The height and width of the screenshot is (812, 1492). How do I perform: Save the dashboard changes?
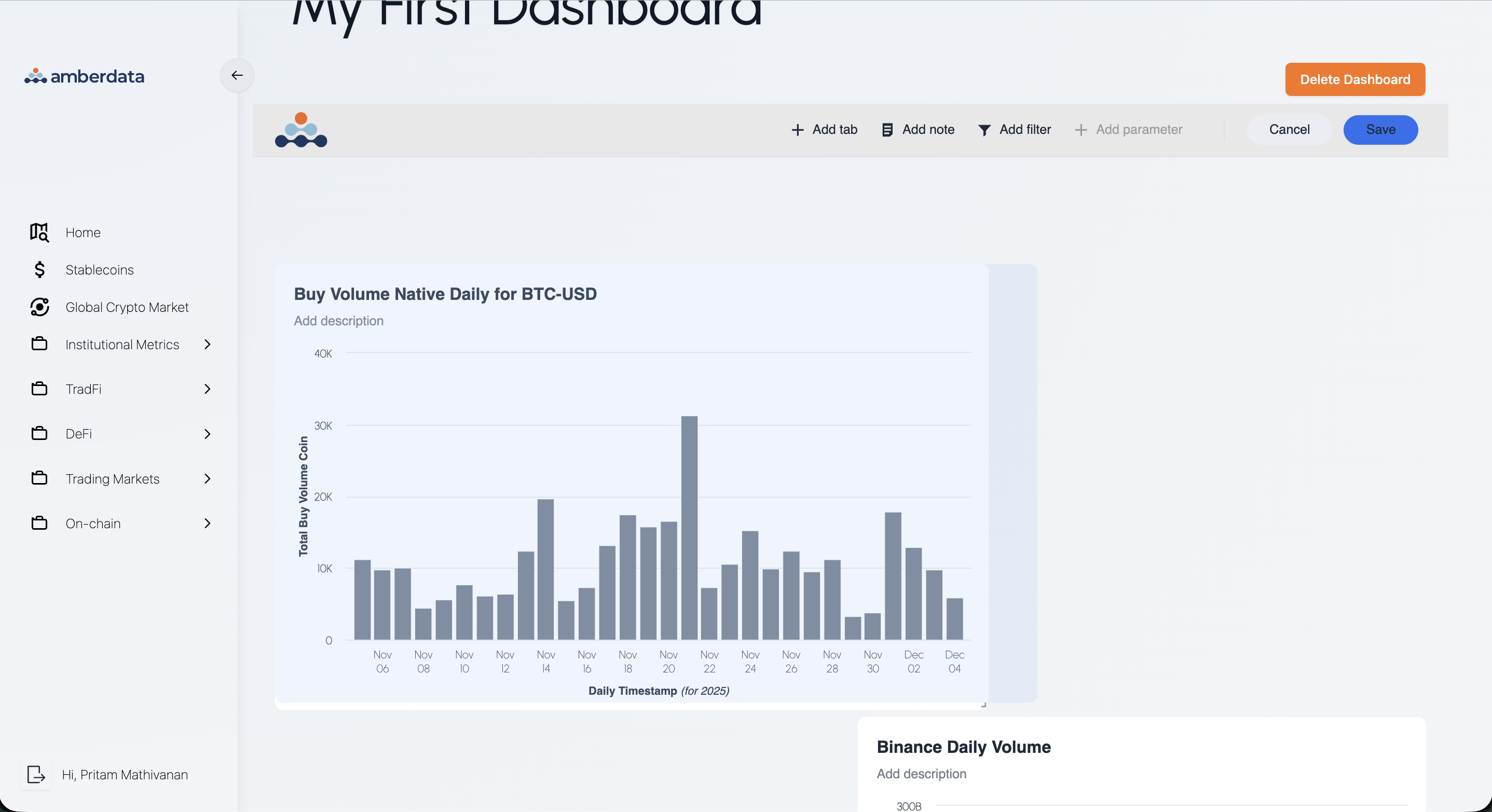[1380, 130]
